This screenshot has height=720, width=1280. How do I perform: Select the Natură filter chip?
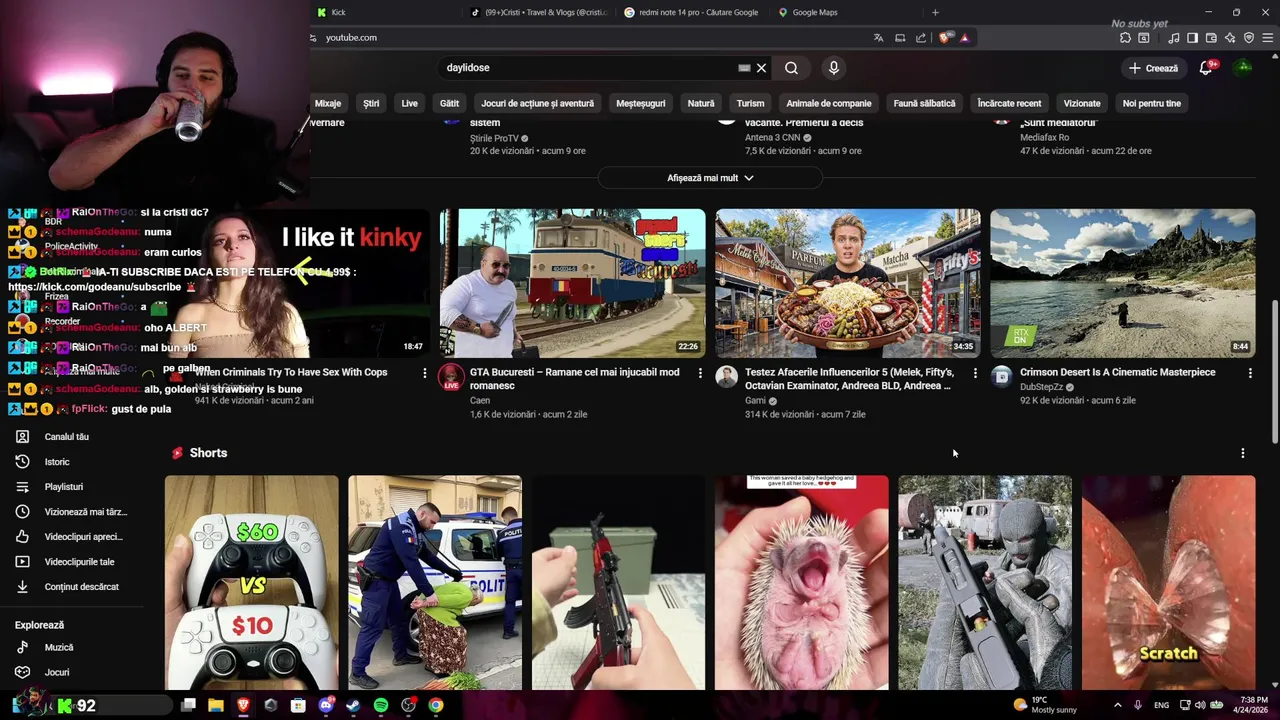[x=701, y=103]
